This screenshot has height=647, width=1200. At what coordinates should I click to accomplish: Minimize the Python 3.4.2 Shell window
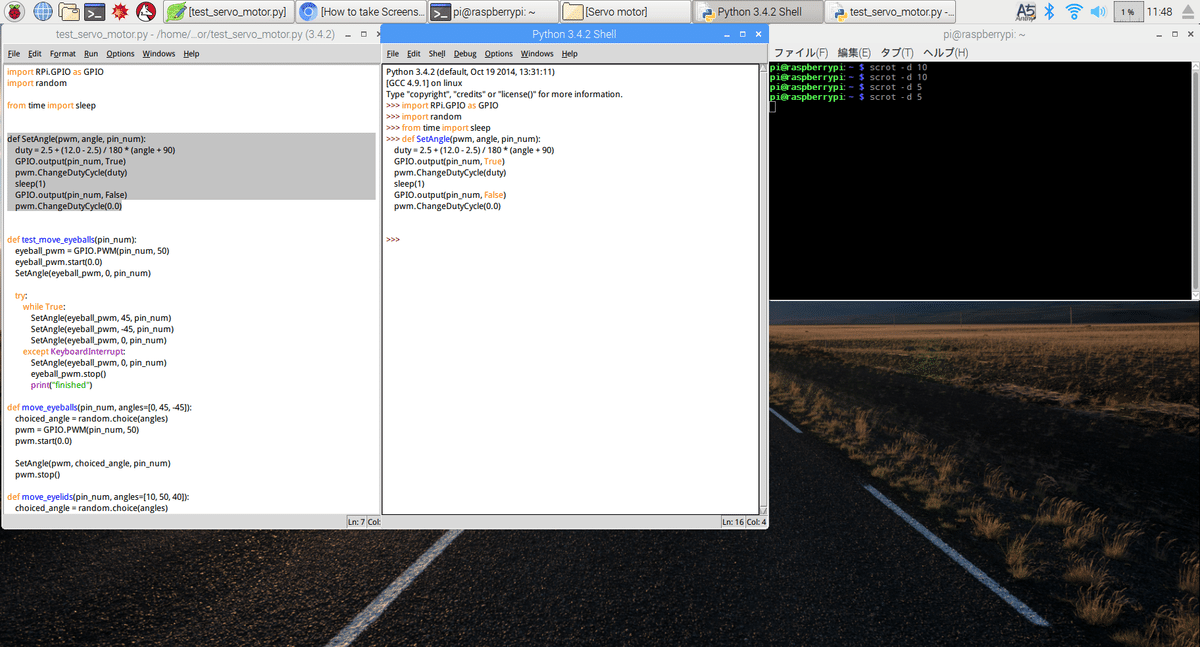point(727,34)
